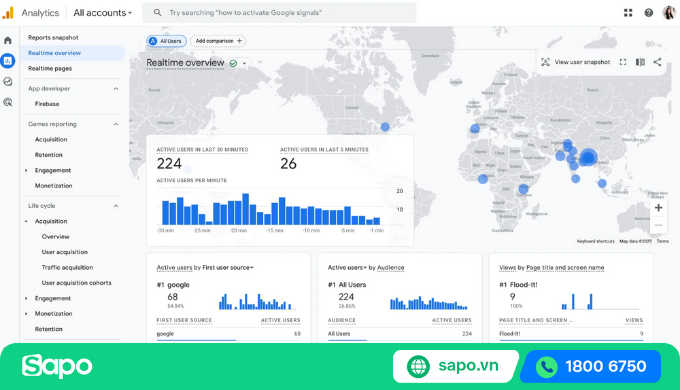This screenshot has width=680, height=390.
Task: Click the search magnifier icon
Action: (157, 13)
